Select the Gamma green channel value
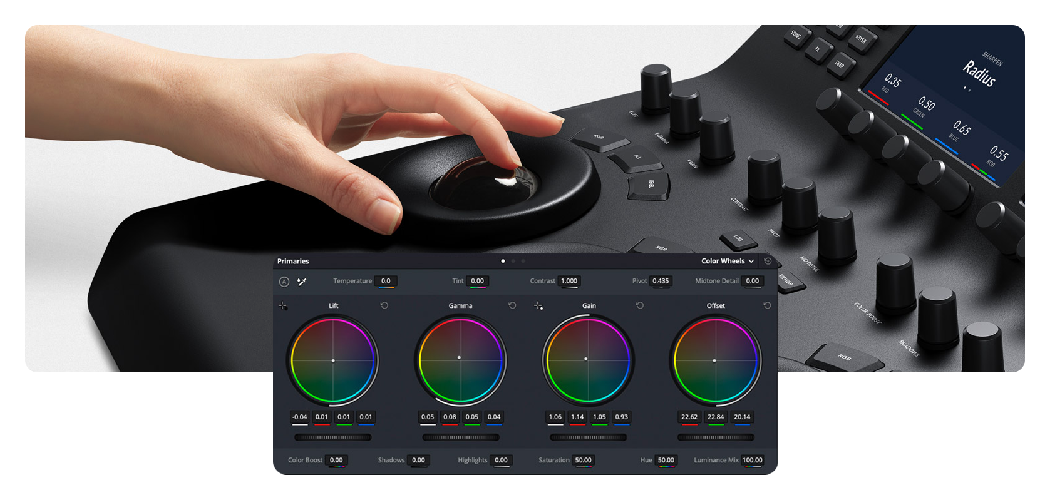 point(471,418)
